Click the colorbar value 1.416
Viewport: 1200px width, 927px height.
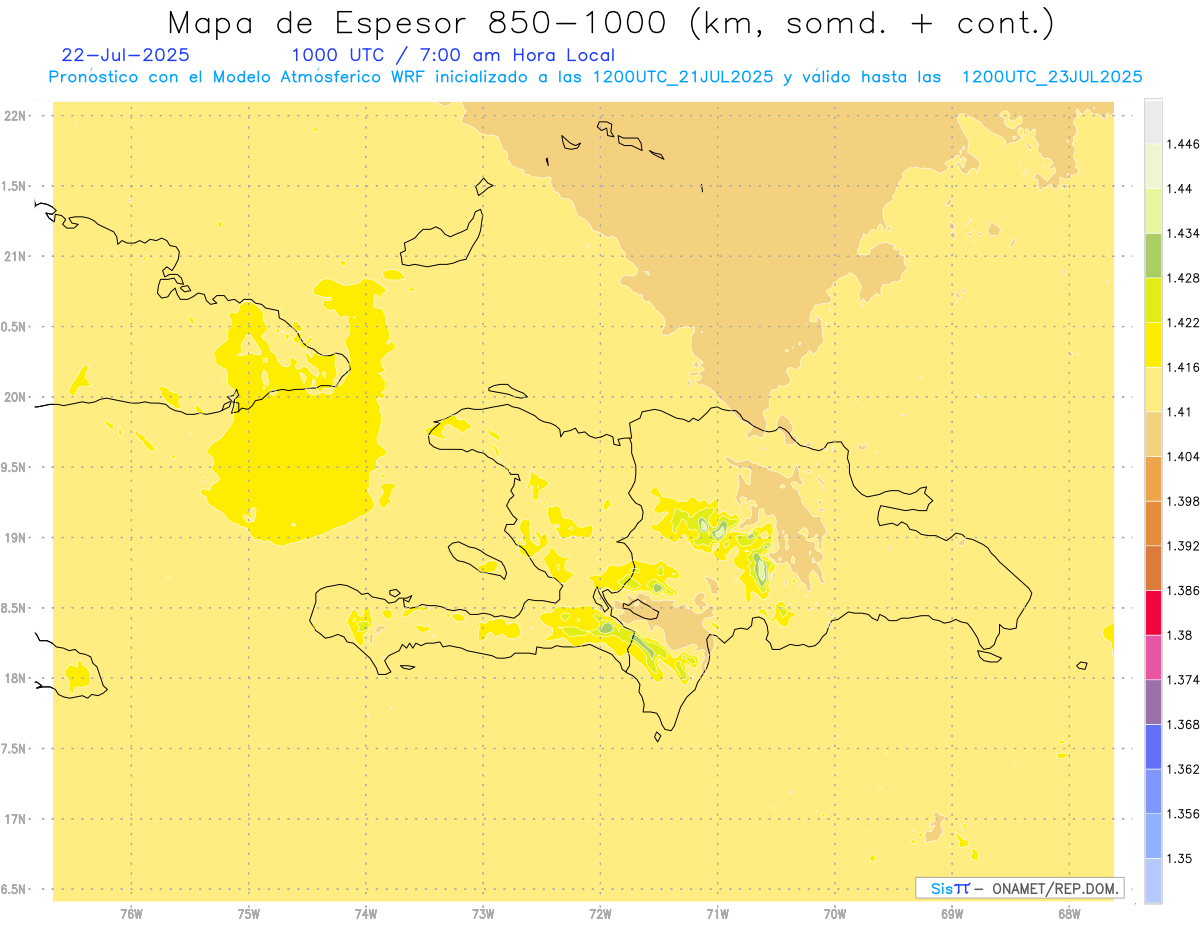click(x=1183, y=367)
